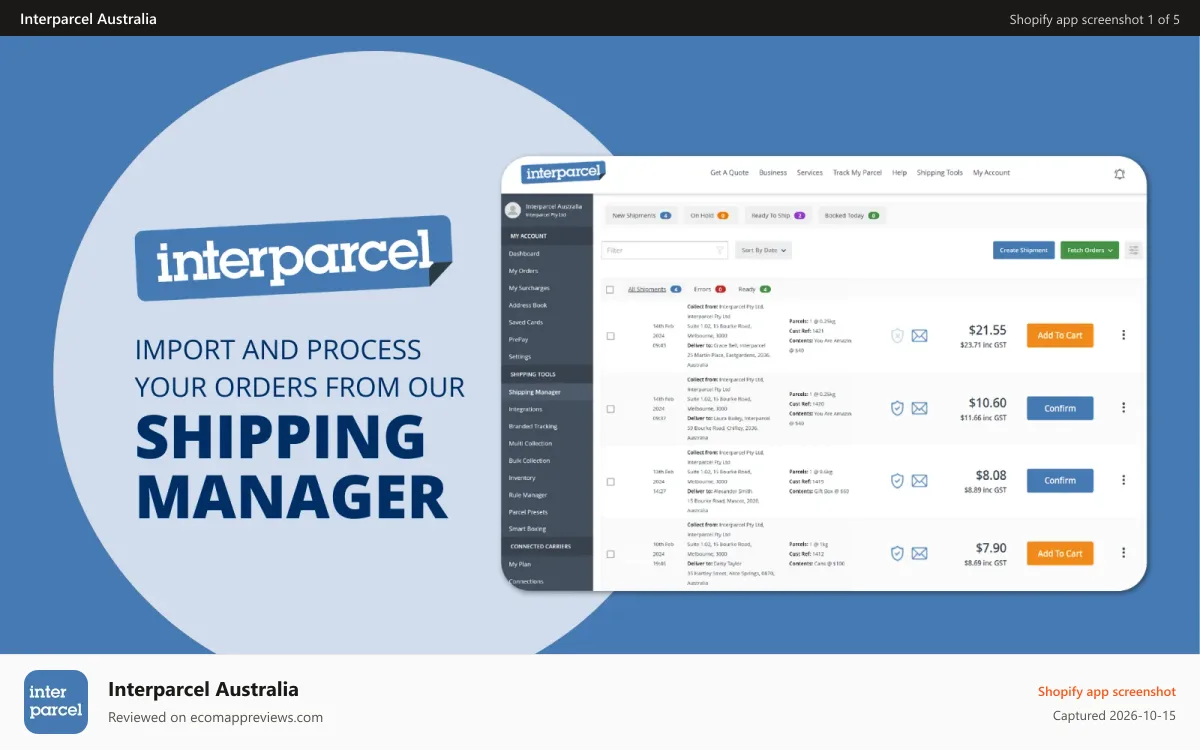Click the envelope icon on the $10.60 shipment
Viewport: 1200px width, 750px height.
pos(919,408)
